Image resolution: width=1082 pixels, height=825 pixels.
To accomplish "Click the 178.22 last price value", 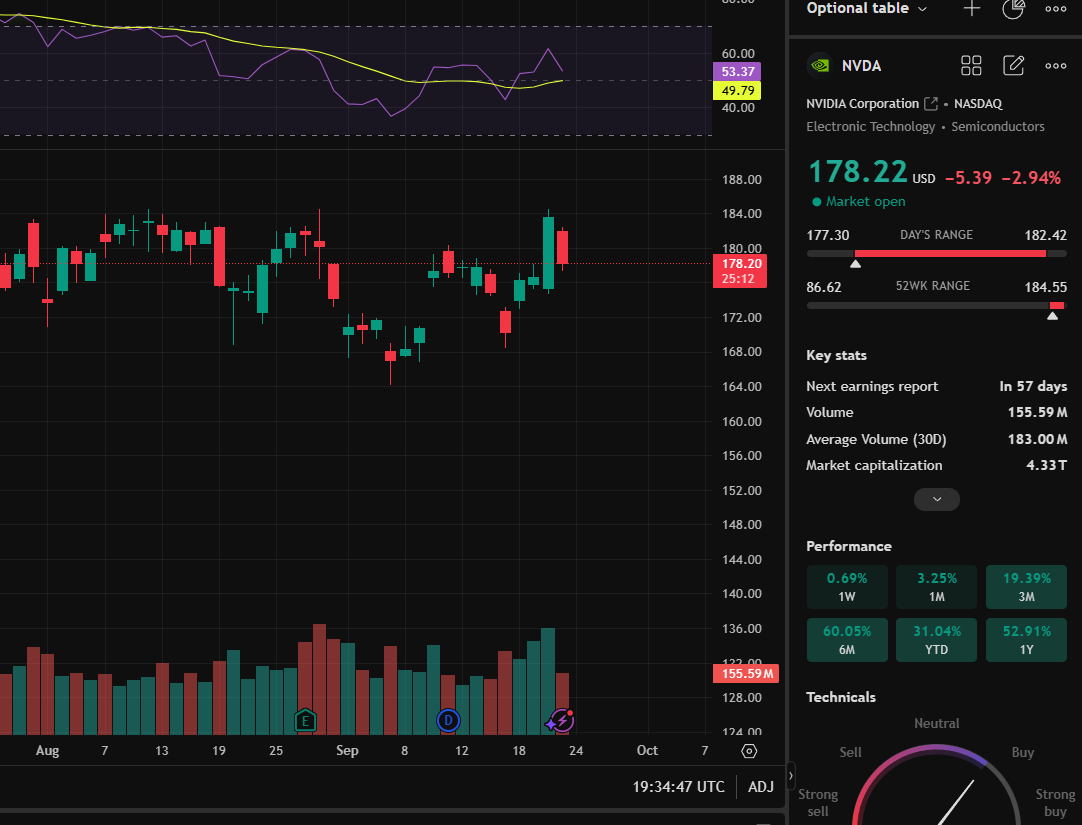I will tap(857, 172).
